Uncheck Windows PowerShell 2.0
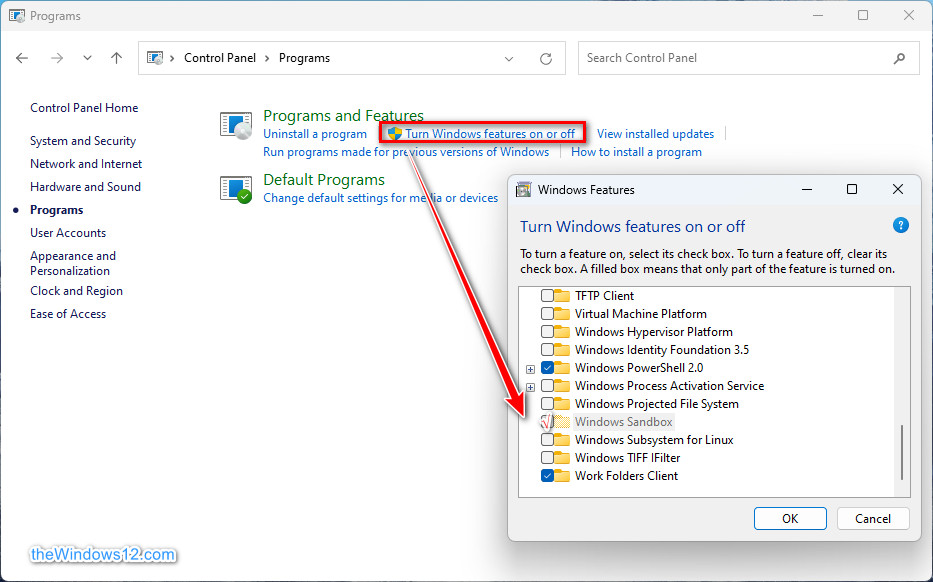Viewport: 933px width, 582px height. [x=547, y=368]
